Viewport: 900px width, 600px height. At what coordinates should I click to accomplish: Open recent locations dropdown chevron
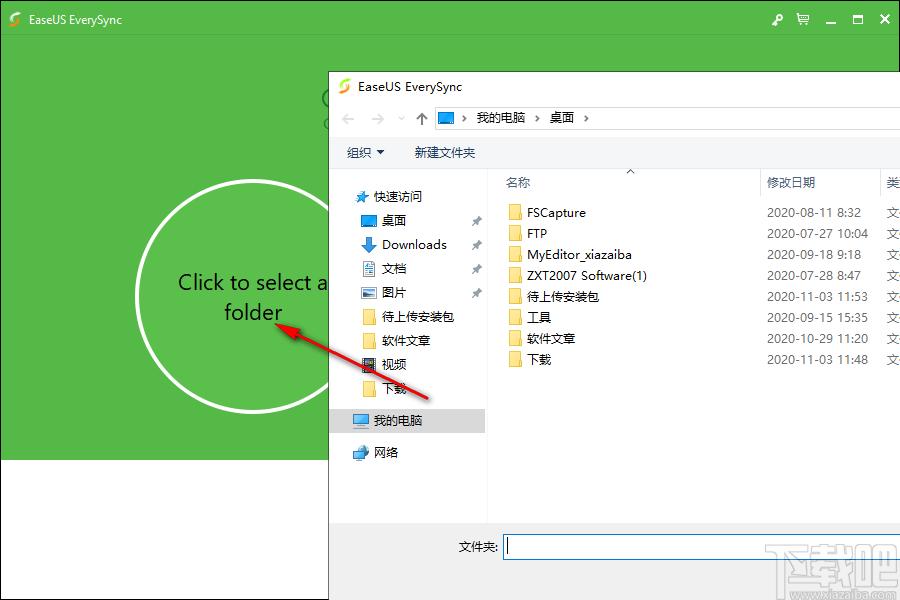click(x=401, y=119)
